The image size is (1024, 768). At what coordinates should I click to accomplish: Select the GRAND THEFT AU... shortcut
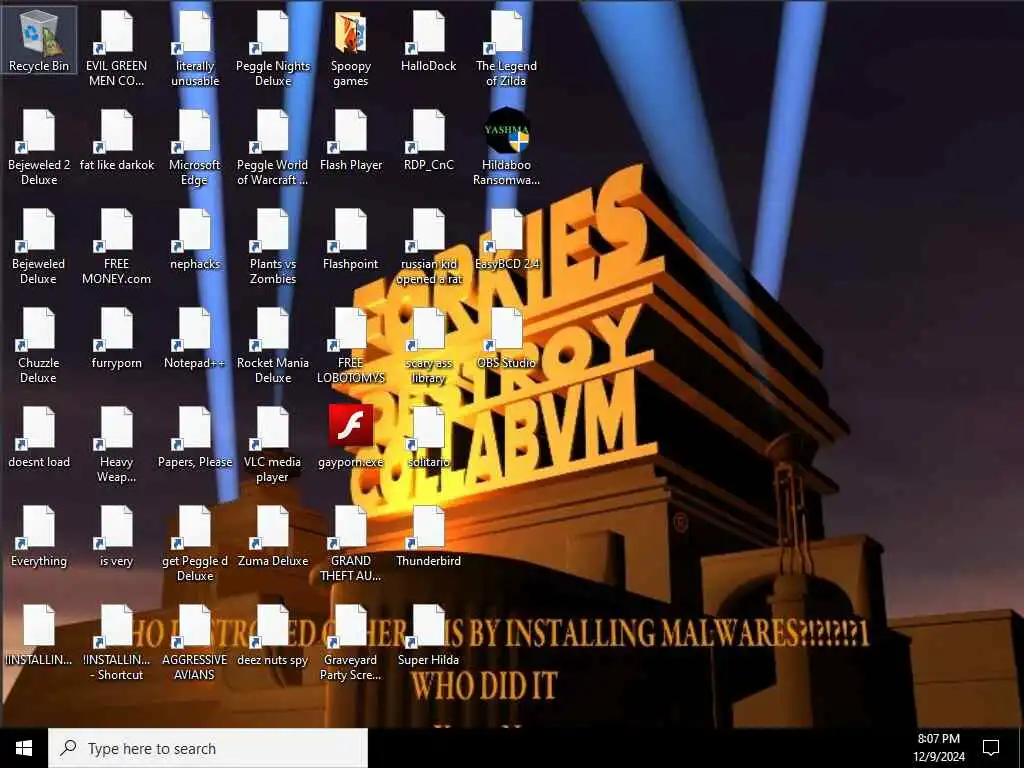(x=351, y=543)
